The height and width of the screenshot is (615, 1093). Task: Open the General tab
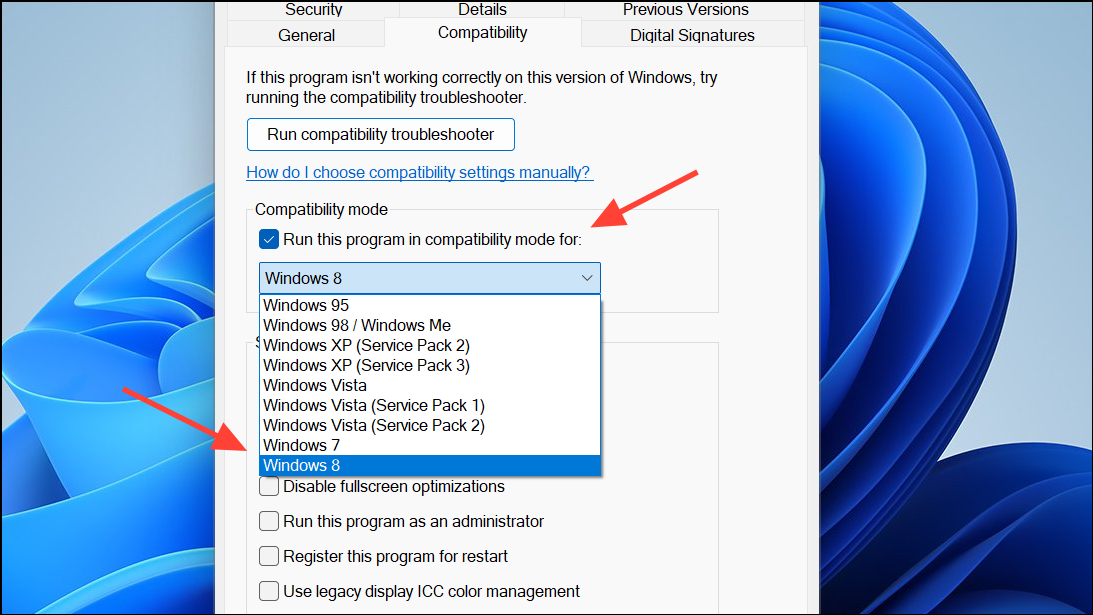pos(306,34)
